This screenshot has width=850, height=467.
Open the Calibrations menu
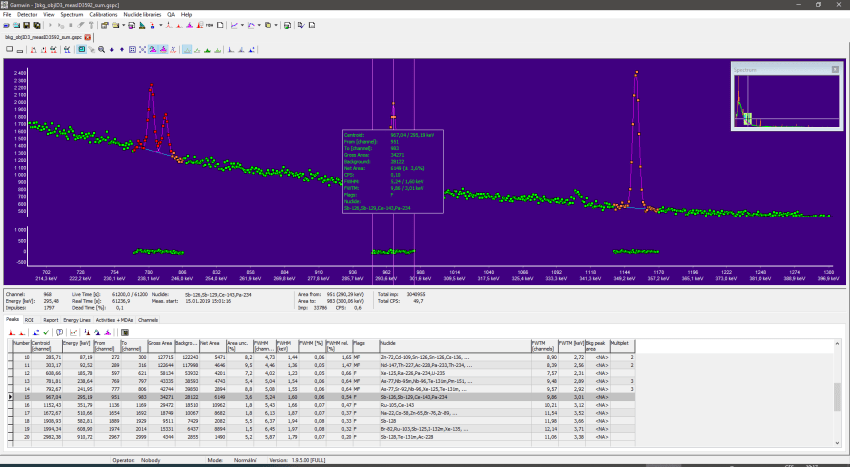tap(103, 15)
